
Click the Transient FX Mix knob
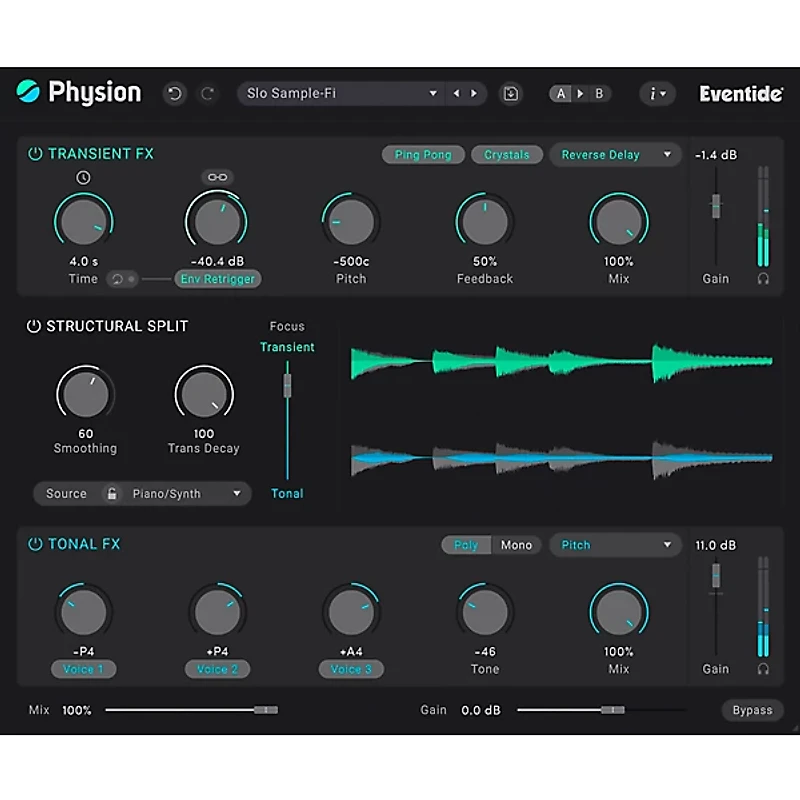[619, 222]
